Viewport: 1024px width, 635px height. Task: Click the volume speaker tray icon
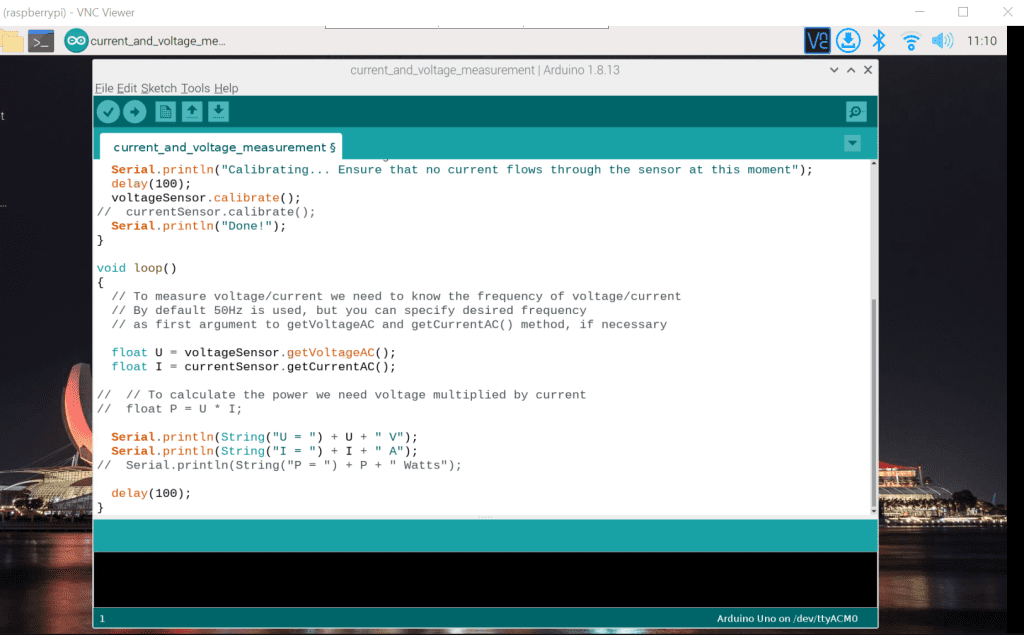(942, 41)
